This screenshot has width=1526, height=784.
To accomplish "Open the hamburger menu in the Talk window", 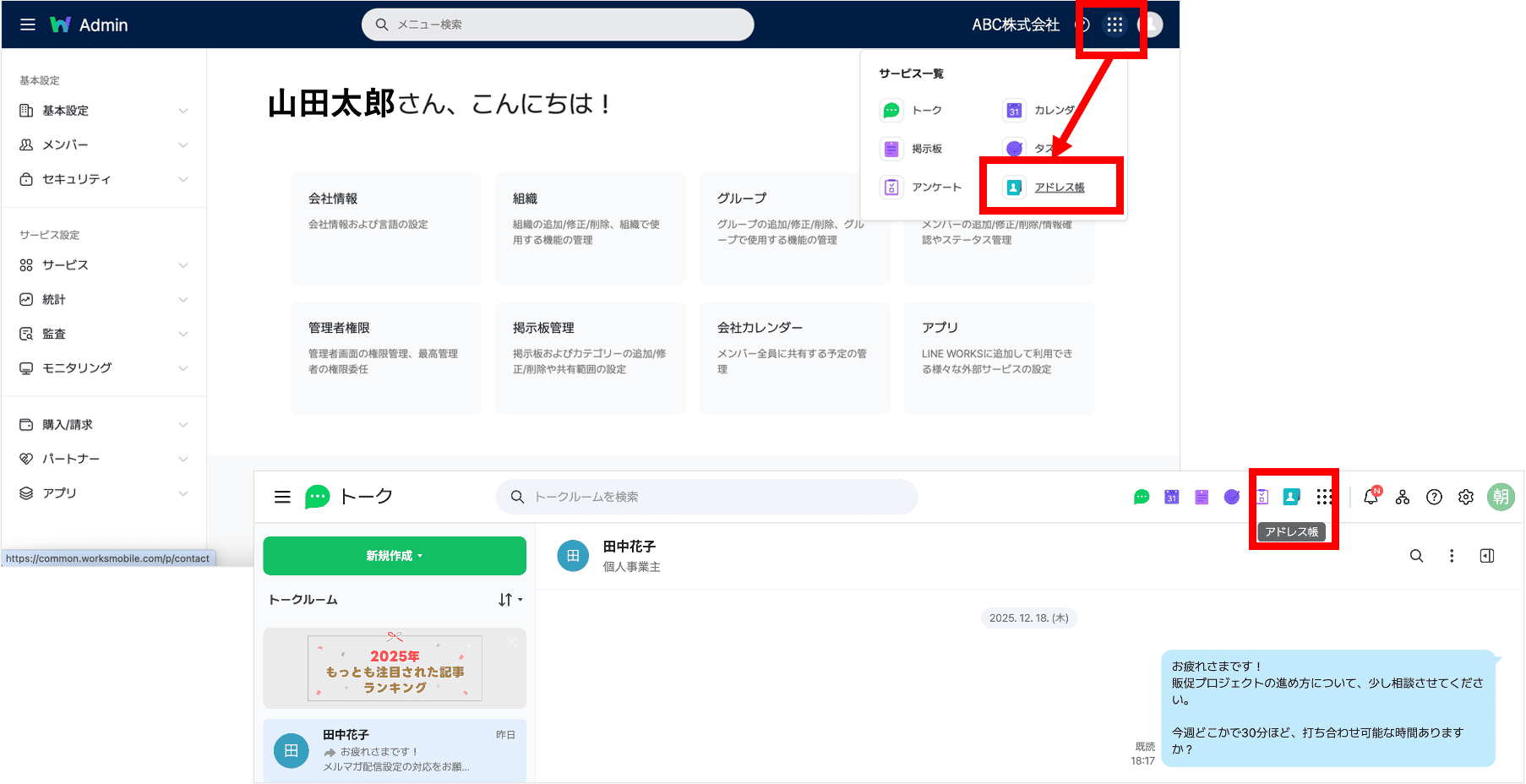I will (x=282, y=497).
